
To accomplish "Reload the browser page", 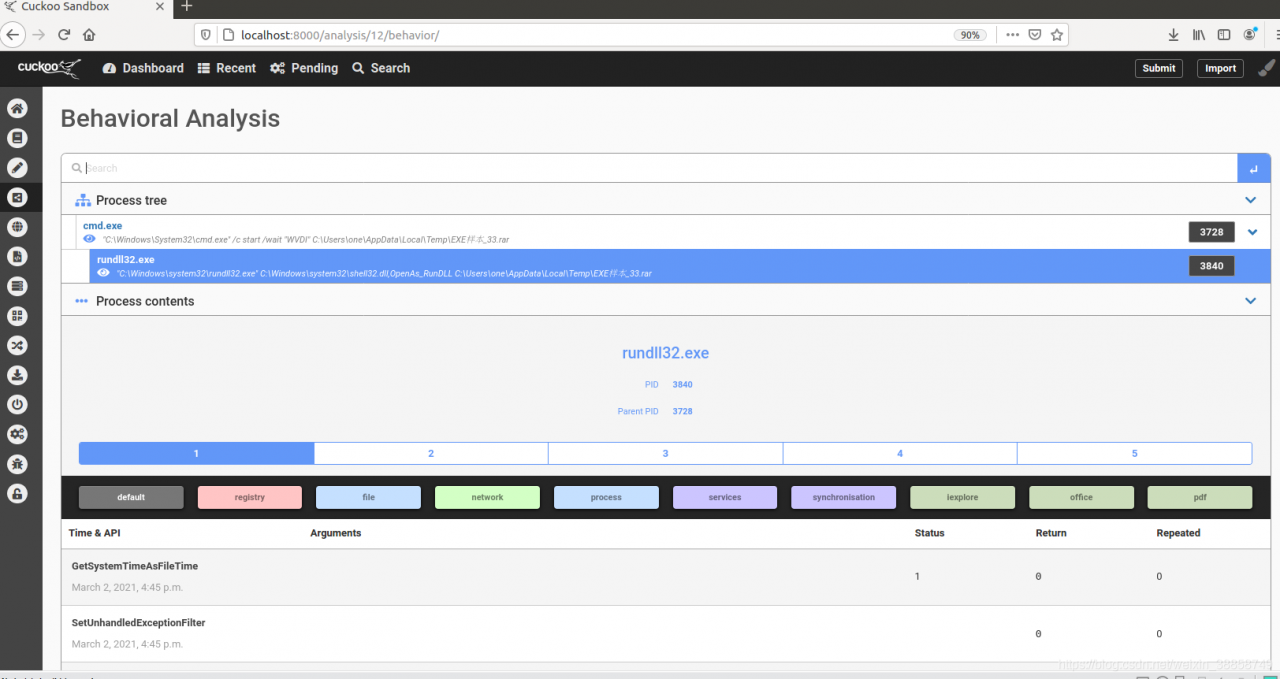I will 64,34.
